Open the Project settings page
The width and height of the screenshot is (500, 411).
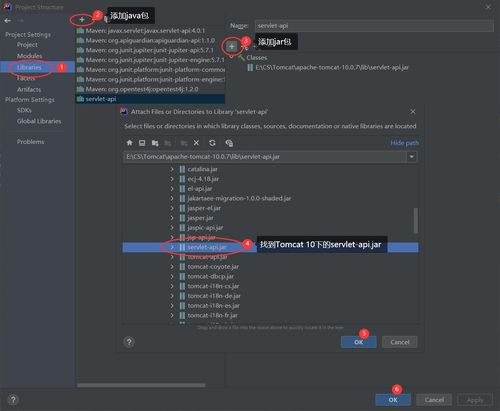27,45
